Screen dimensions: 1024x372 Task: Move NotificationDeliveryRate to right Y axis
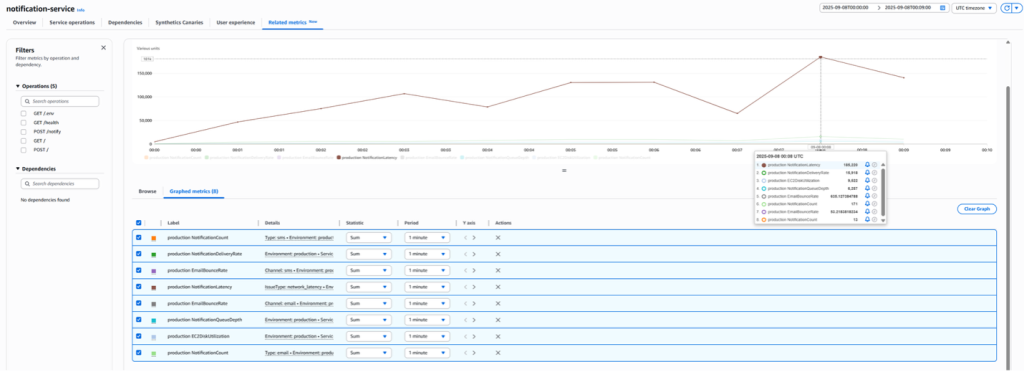[x=474, y=254]
